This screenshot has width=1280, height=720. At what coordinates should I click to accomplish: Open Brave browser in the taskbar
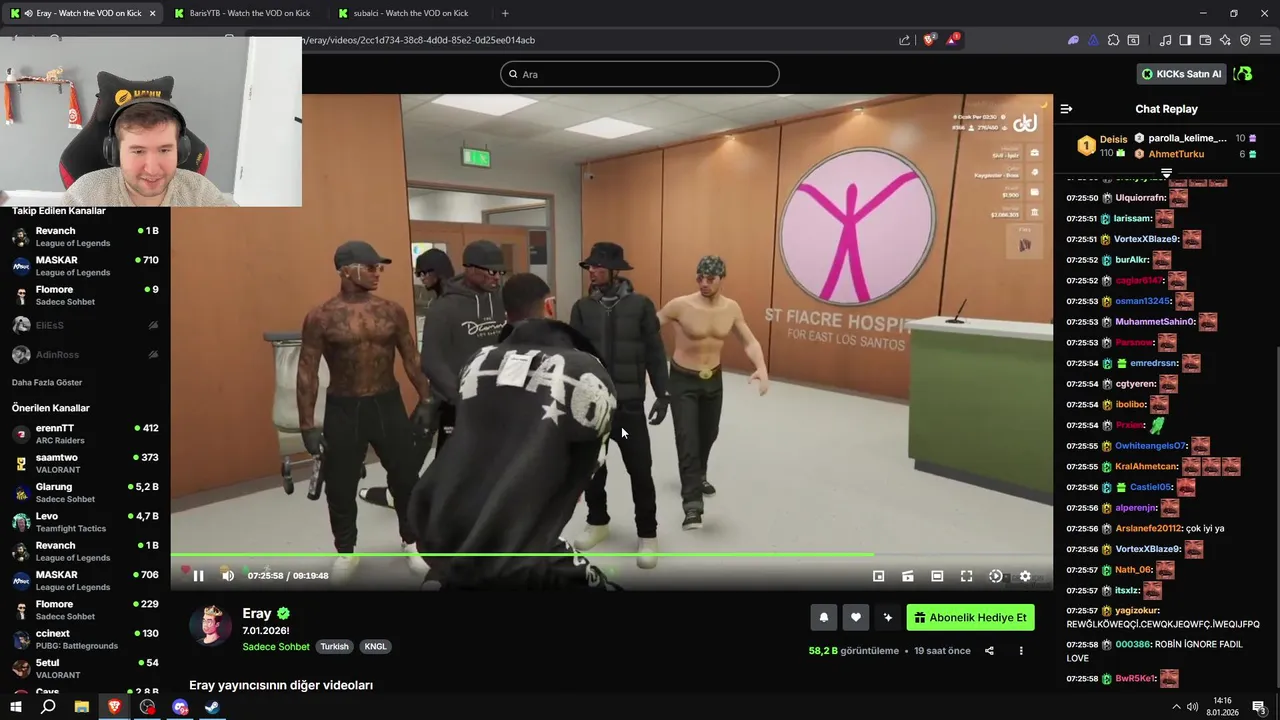(114, 707)
